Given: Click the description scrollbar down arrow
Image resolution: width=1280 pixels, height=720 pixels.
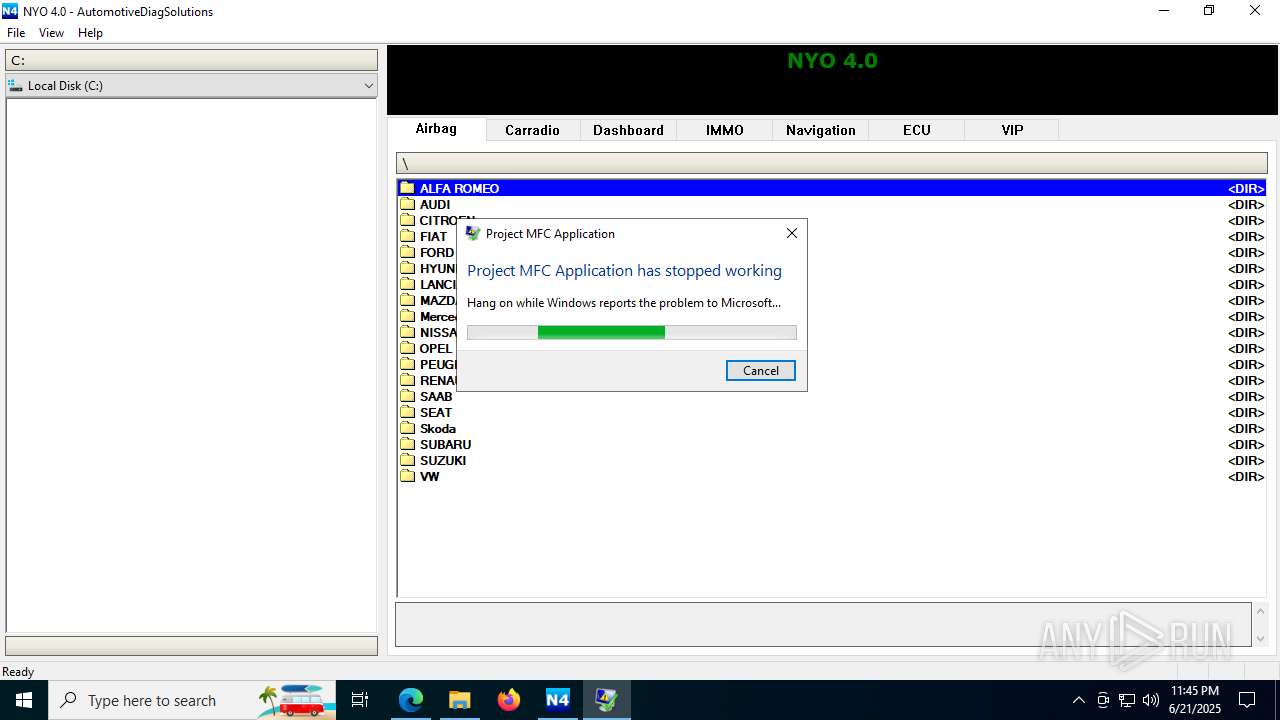Looking at the screenshot, I should click(x=1260, y=639).
